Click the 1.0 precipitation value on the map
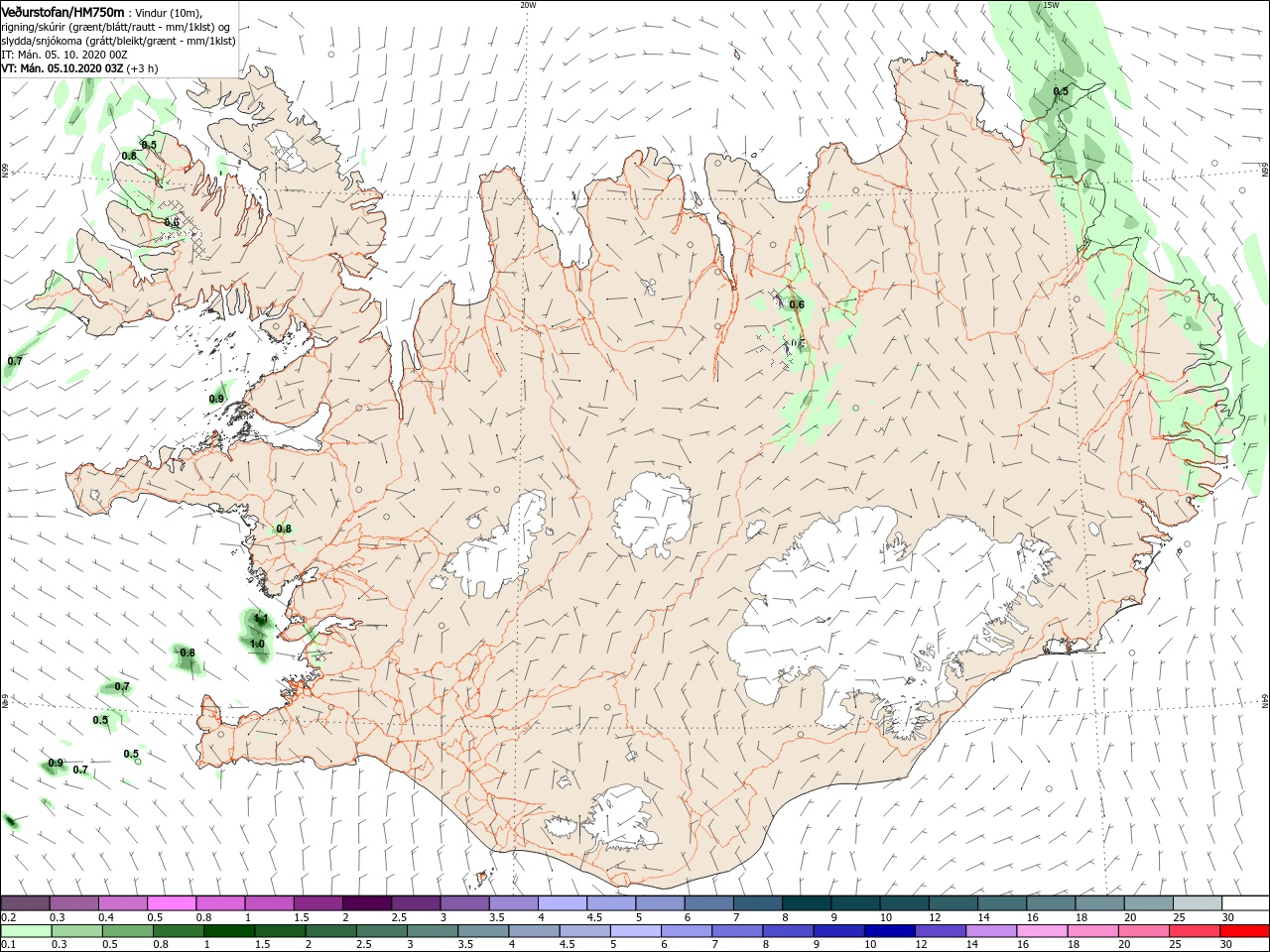 pos(257,644)
